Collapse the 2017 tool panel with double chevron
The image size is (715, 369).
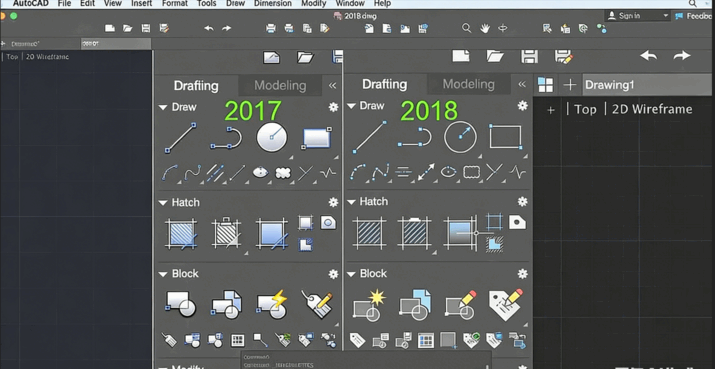332,85
